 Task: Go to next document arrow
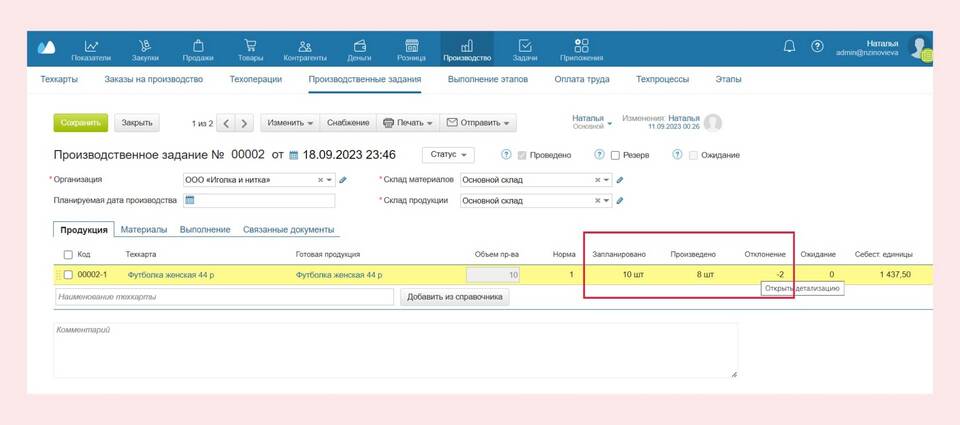(244, 123)
